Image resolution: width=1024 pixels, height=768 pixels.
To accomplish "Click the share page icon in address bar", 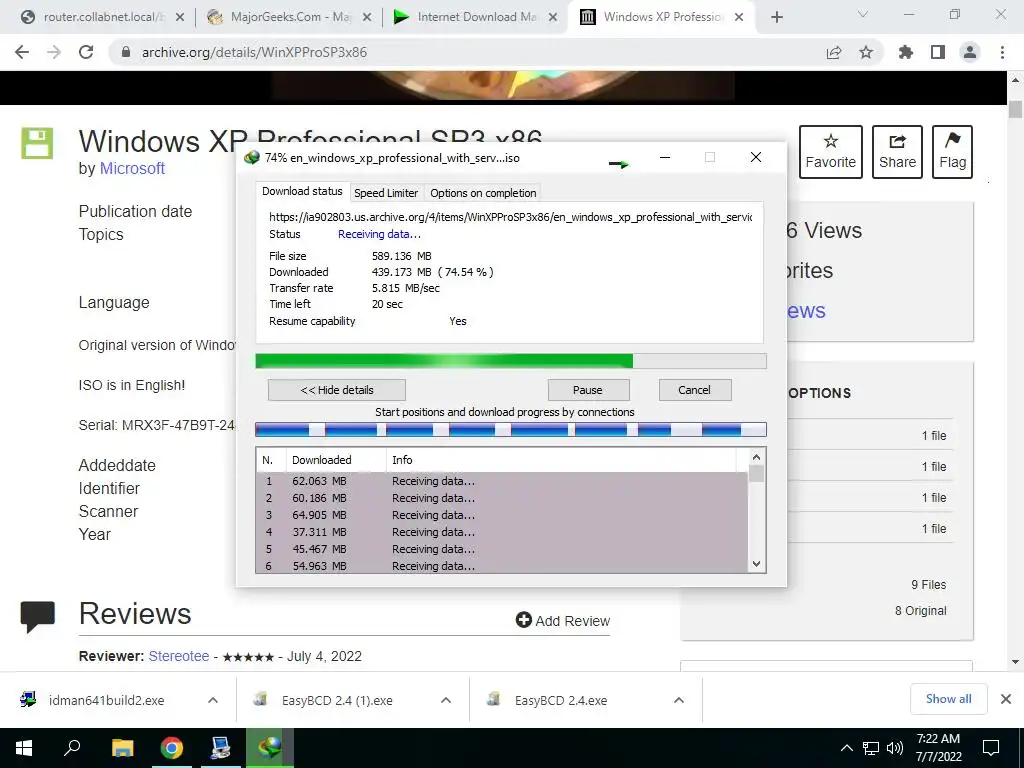I will pyautogui.click(x=834, y=52).
